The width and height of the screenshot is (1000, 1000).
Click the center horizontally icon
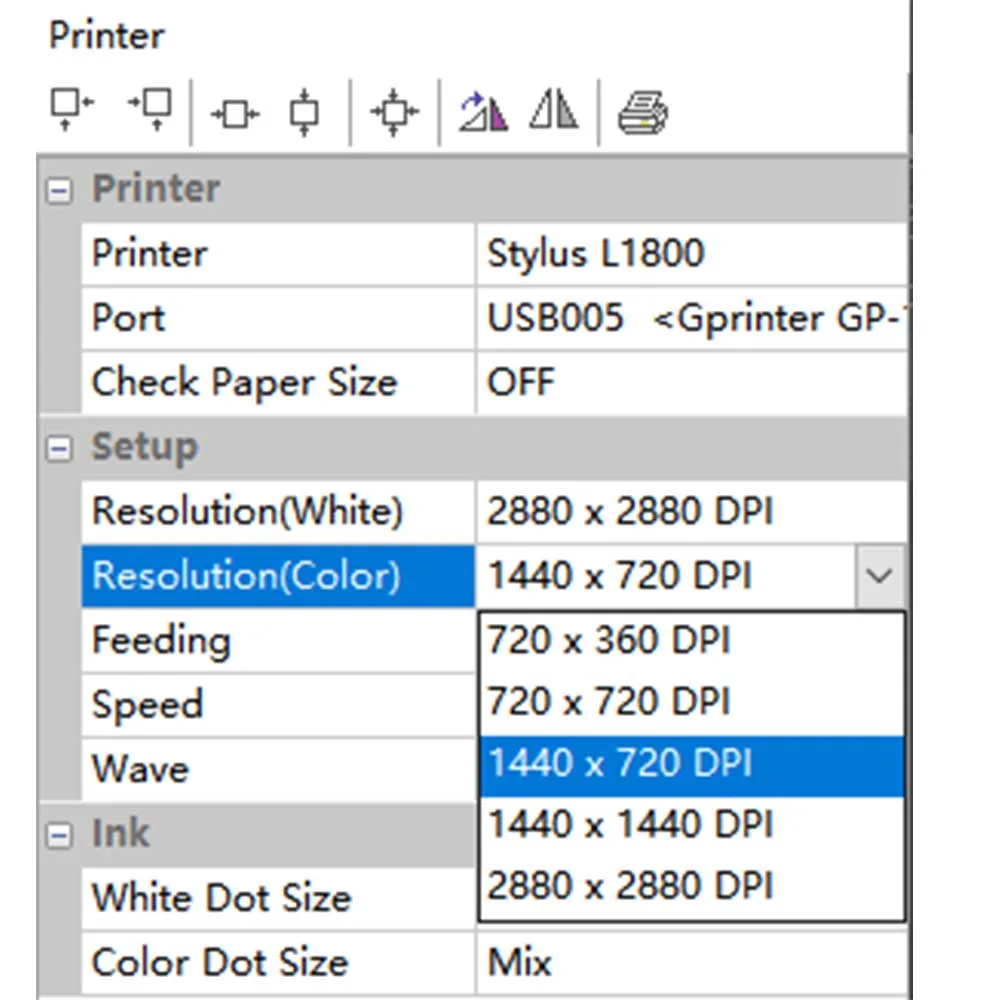(x=235, y=115)
